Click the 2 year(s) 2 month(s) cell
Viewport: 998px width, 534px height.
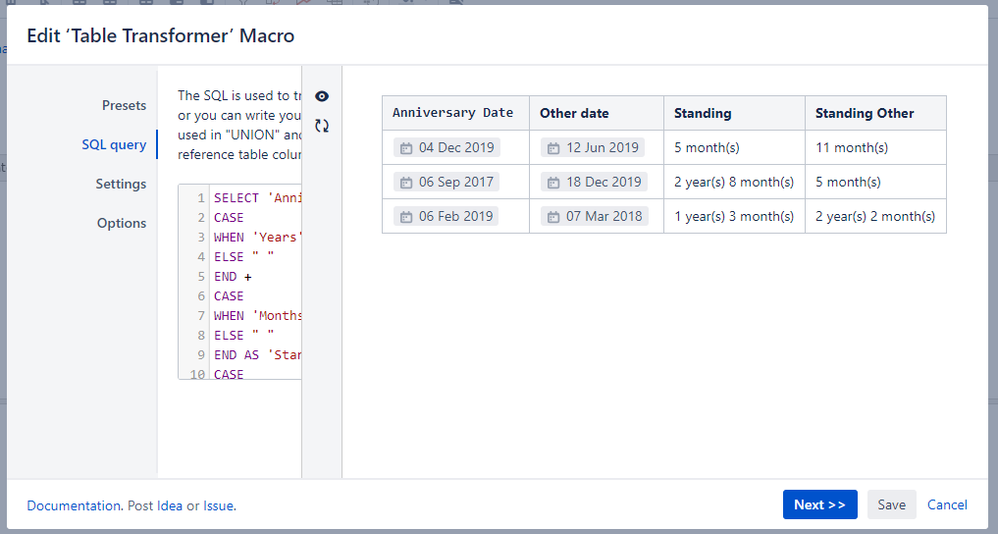click(x=876, y=216)
